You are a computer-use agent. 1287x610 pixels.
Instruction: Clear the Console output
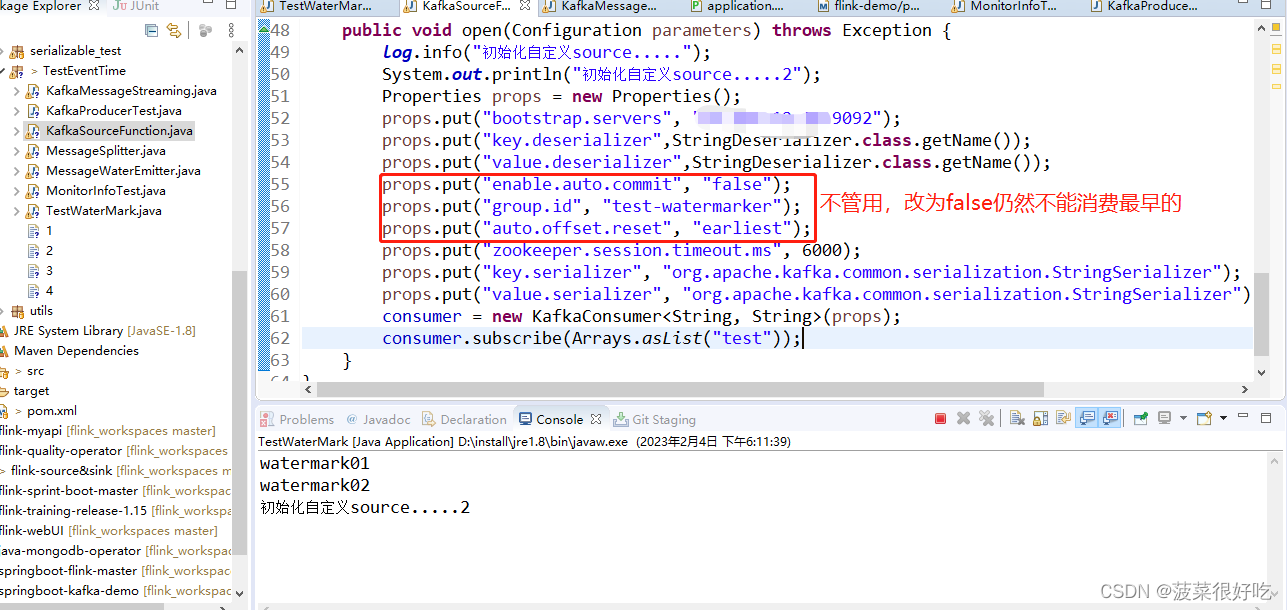[x=1016, y=418]
